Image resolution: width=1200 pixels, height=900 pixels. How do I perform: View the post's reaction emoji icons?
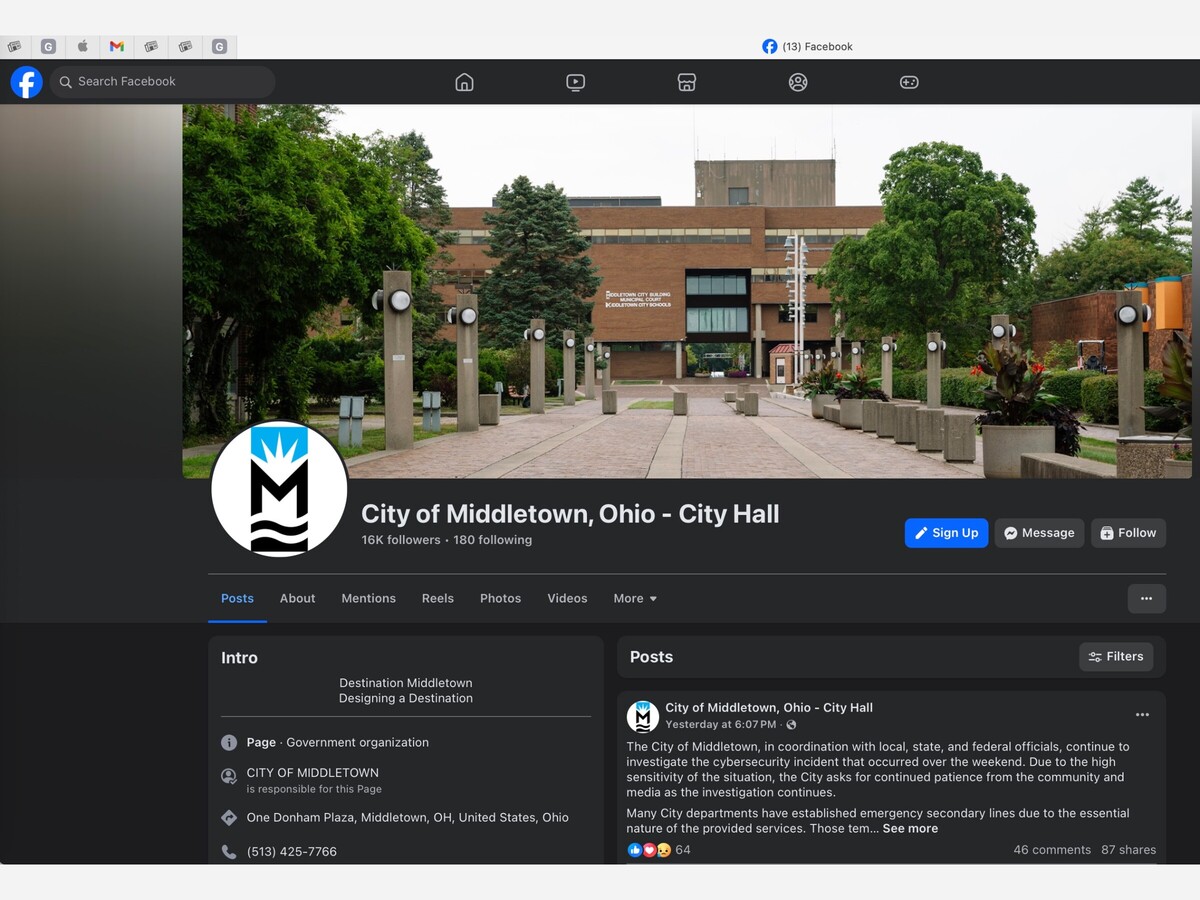point(649,850)
